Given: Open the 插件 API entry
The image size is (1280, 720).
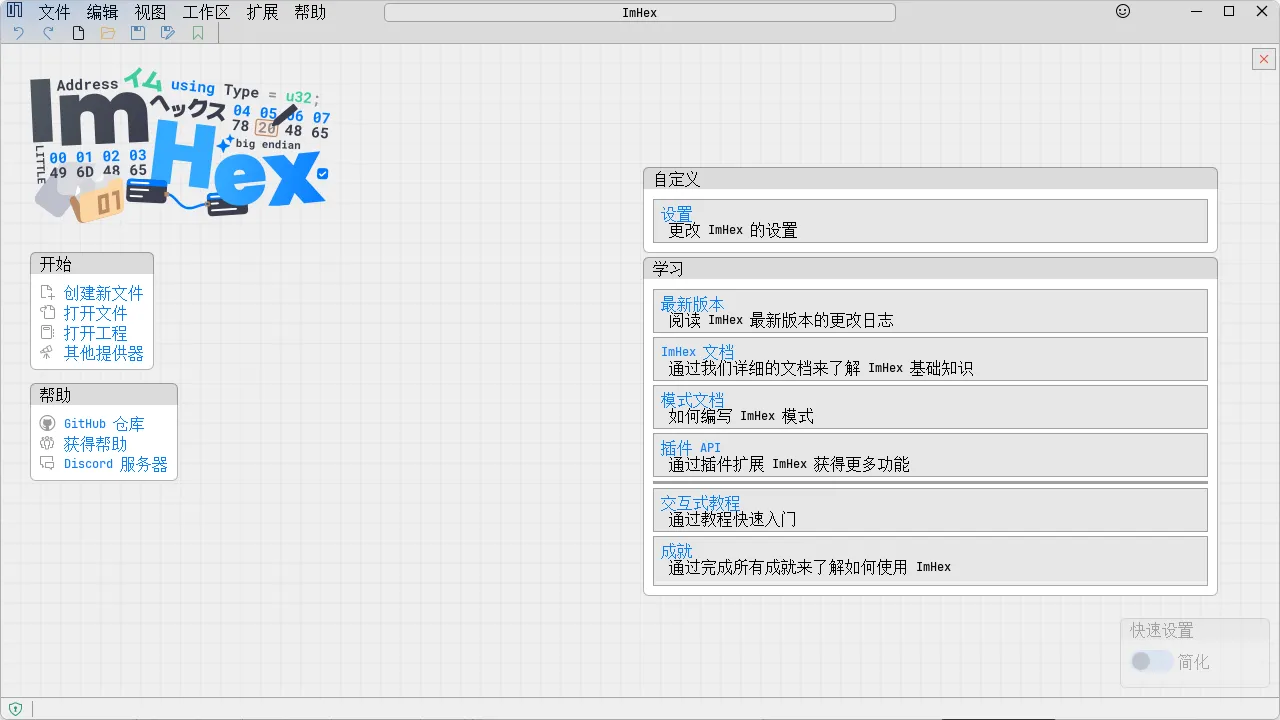Looking at the screenshot, I should pyautogui.click(x=930, y=455).
